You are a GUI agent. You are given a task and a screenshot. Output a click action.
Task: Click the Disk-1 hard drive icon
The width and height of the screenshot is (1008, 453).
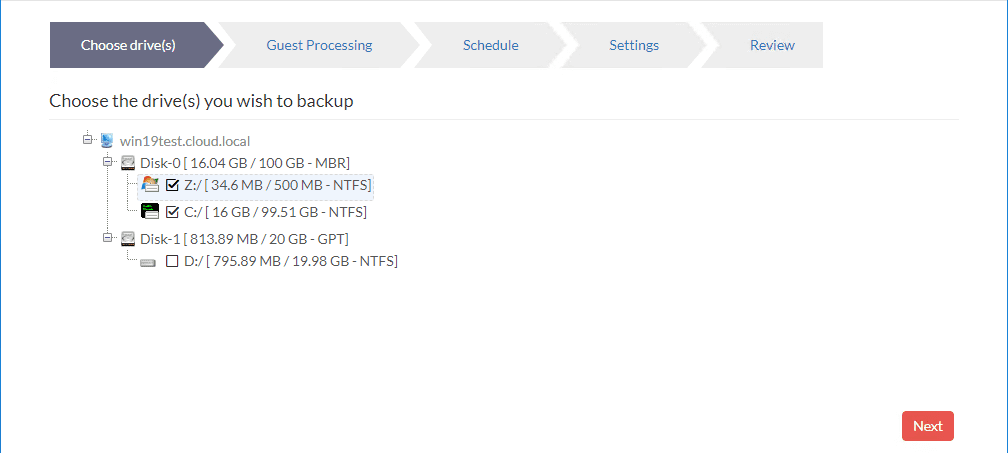128,239
